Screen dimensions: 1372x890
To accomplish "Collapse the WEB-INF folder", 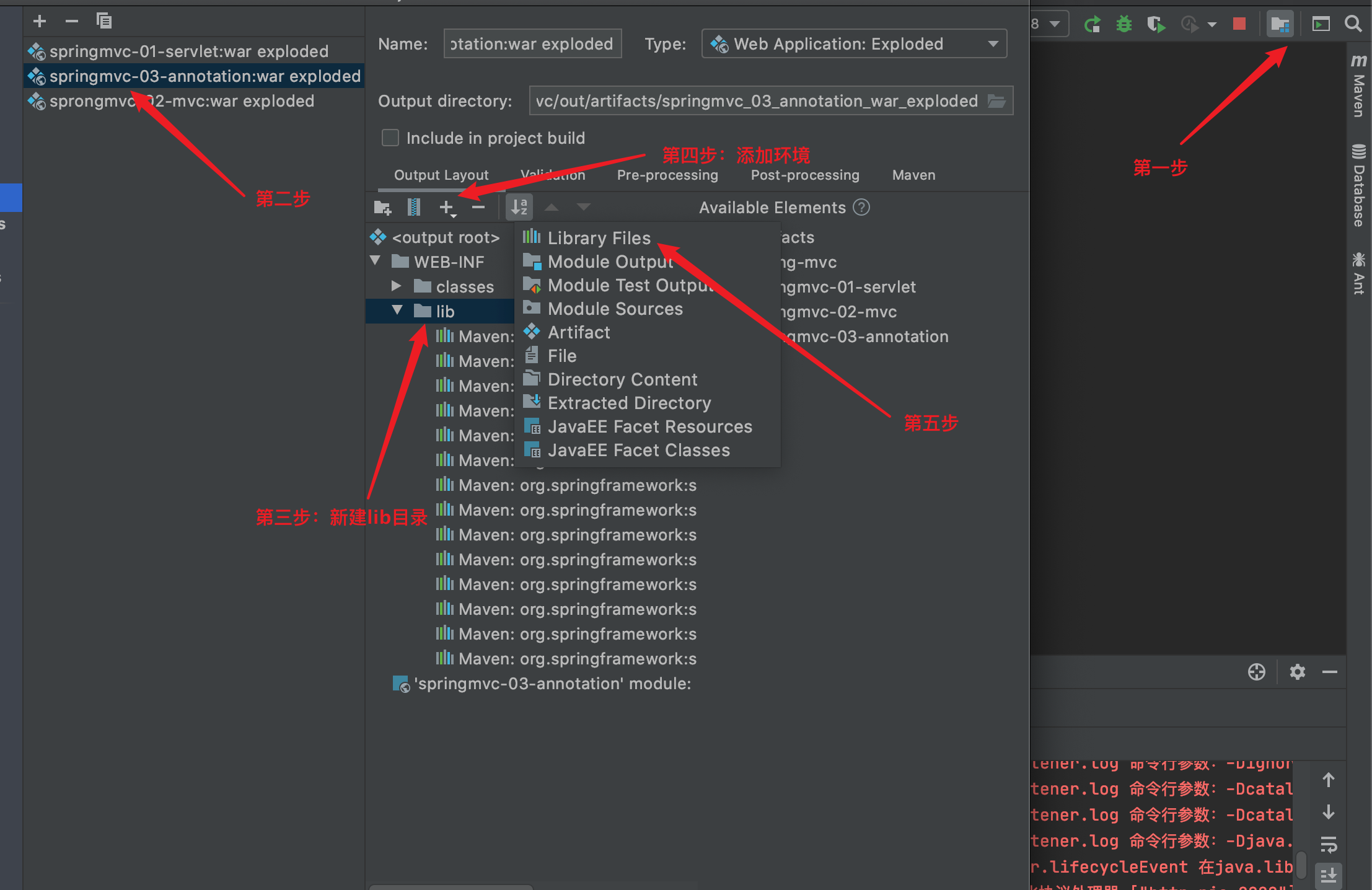I will (376, 261).
